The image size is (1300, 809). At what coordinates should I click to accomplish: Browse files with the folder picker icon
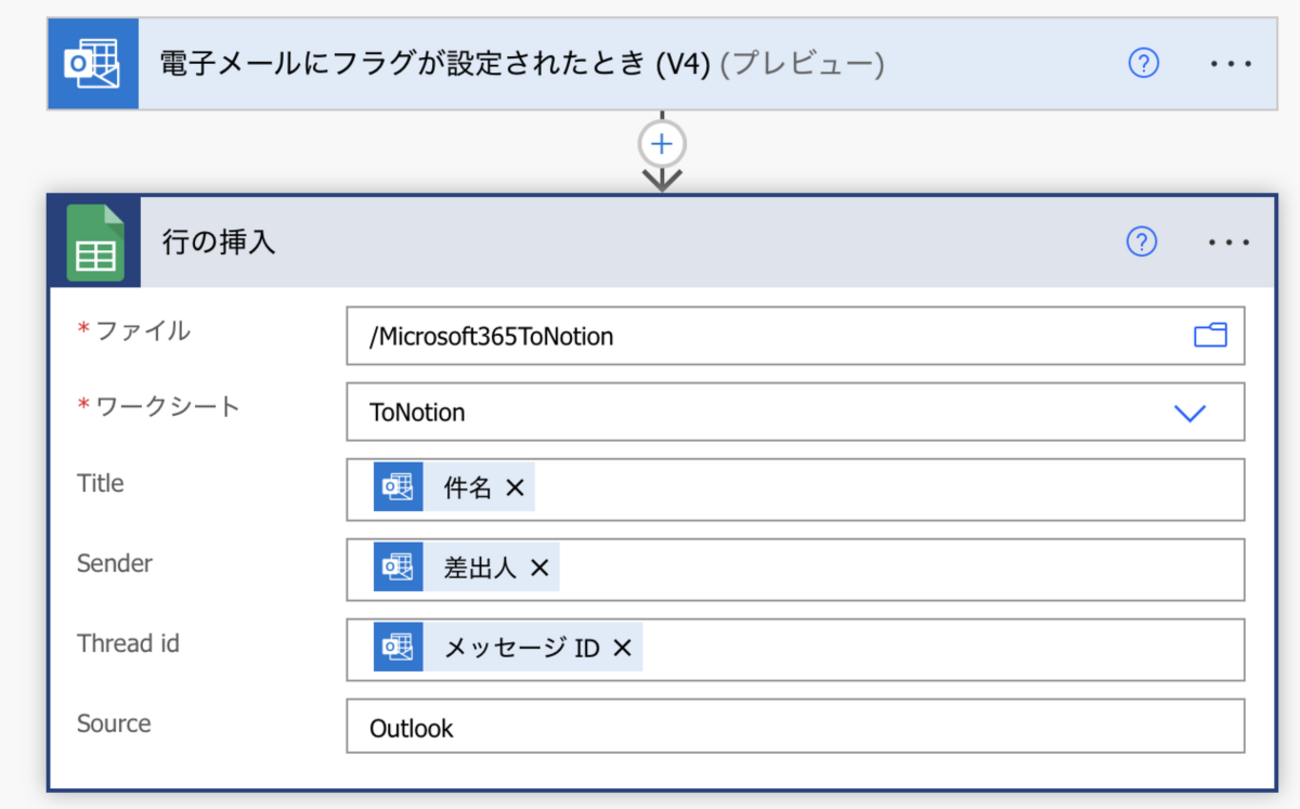(x=1210, y=335)
